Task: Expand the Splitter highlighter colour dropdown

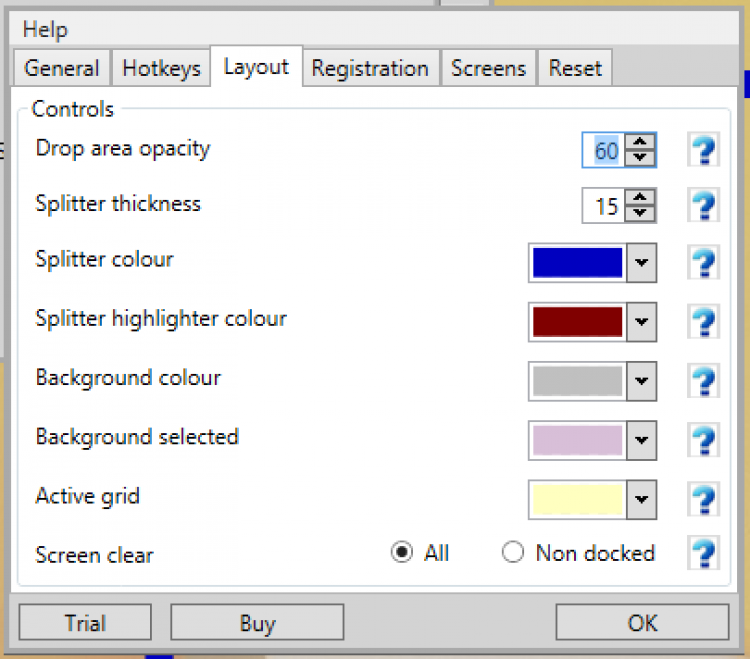Action: tap(642, 322)
